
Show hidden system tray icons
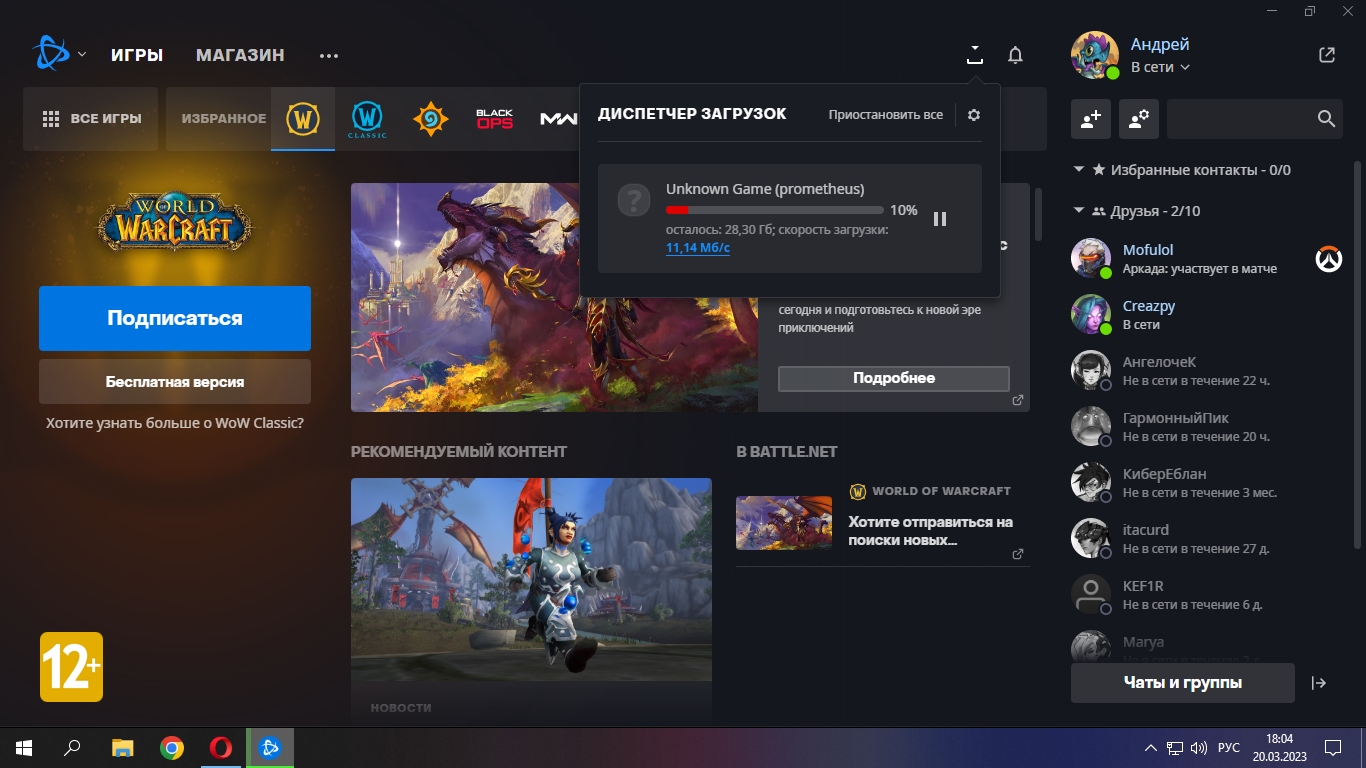tap(1150, 748)
